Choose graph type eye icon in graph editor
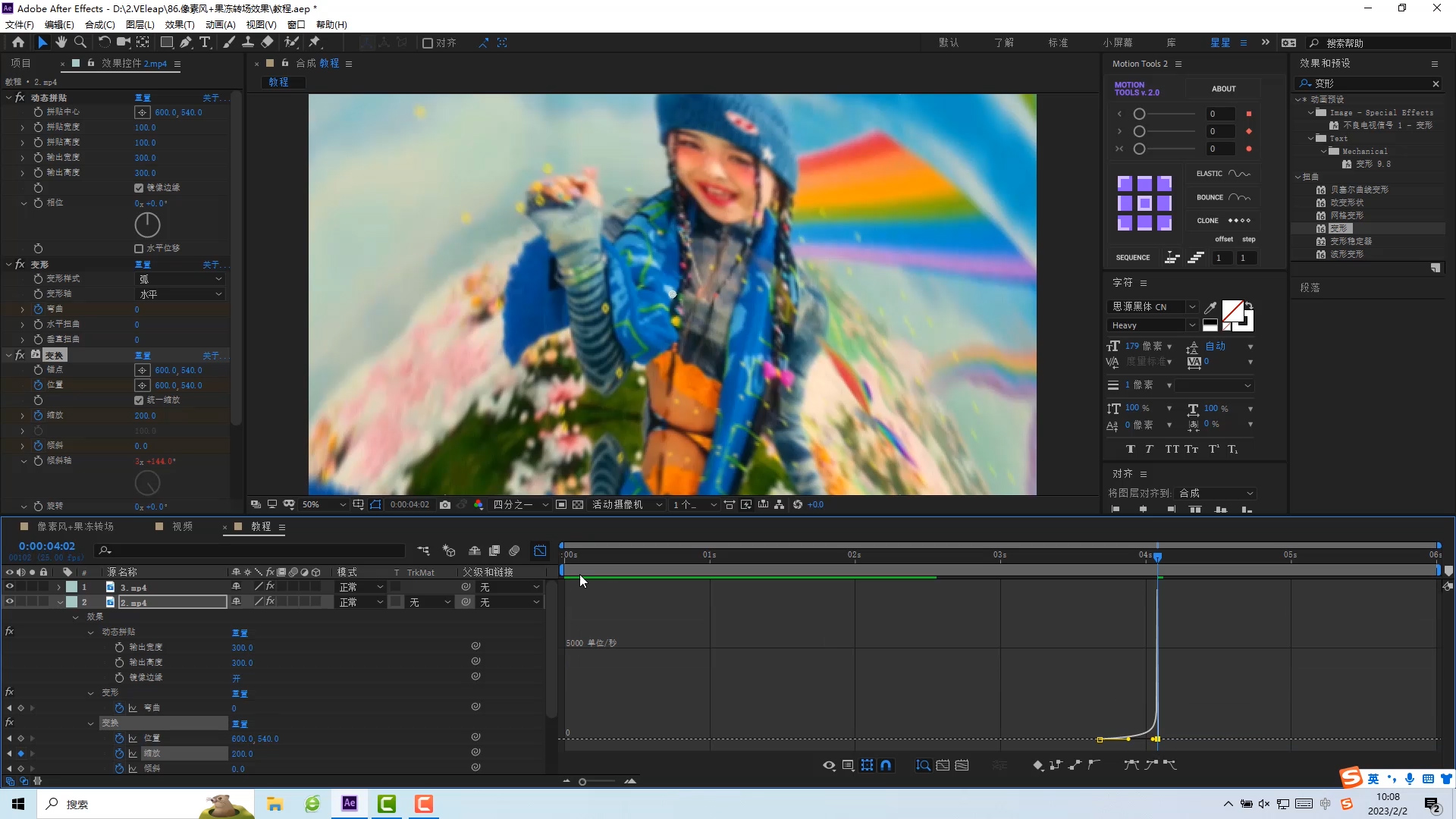Screen dimensions: 1456x819 pos(829,765)
